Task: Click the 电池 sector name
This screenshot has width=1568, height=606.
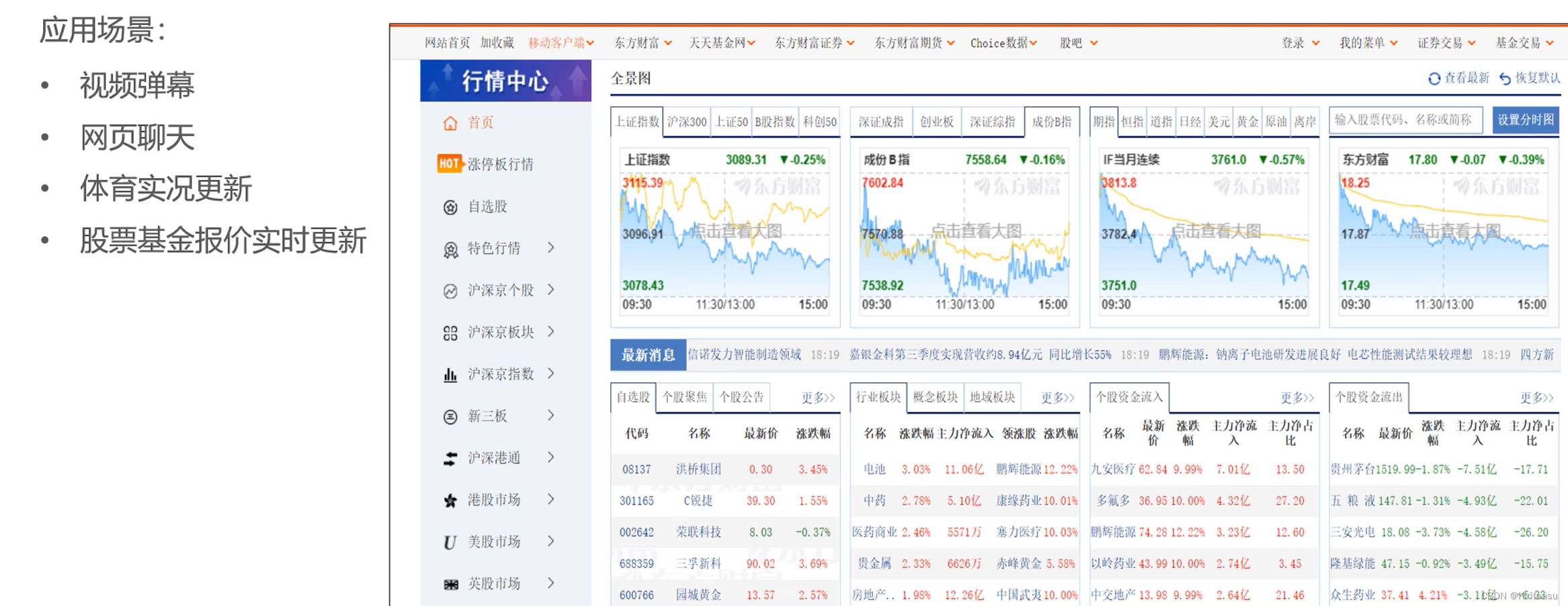Action: [x=874, y=470]
